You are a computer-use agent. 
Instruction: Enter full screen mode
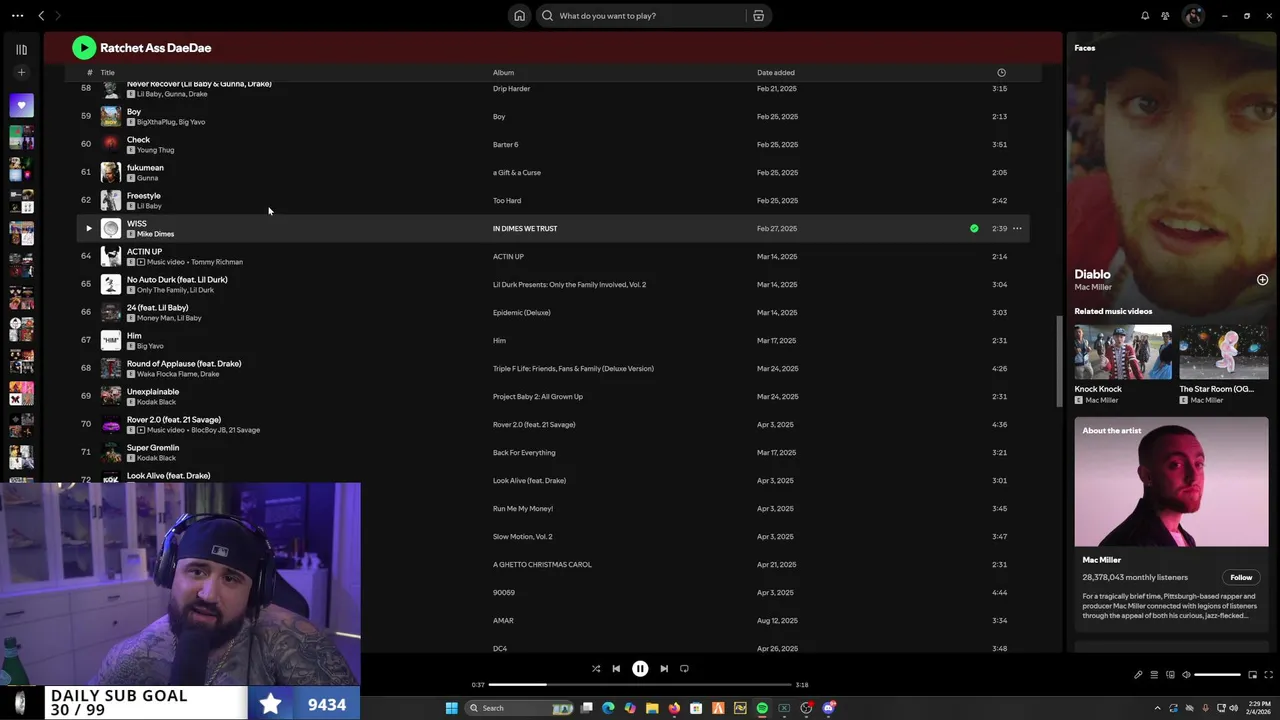click(1269, 675)
